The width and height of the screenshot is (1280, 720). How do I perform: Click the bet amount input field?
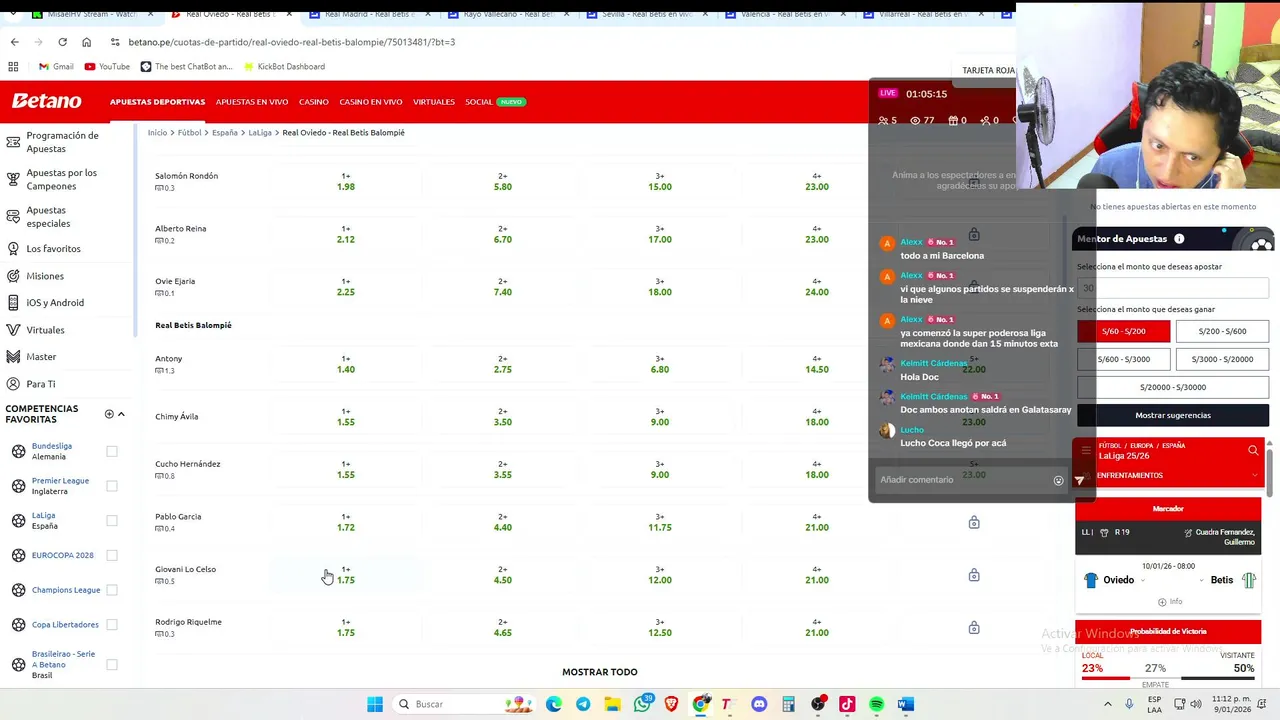tap(1173, 288)
